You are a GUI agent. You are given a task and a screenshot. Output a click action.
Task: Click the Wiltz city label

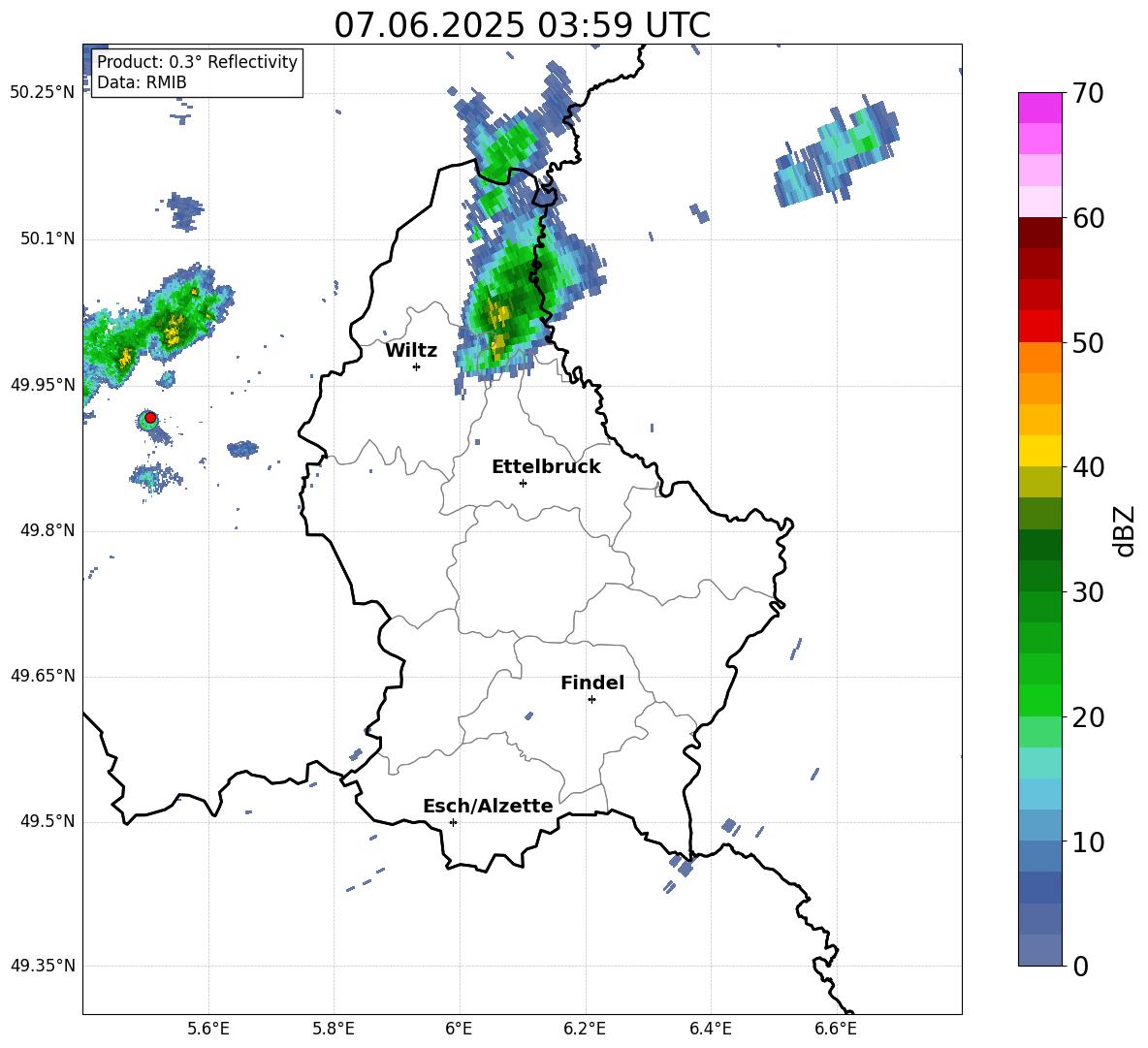pos(411,351)
